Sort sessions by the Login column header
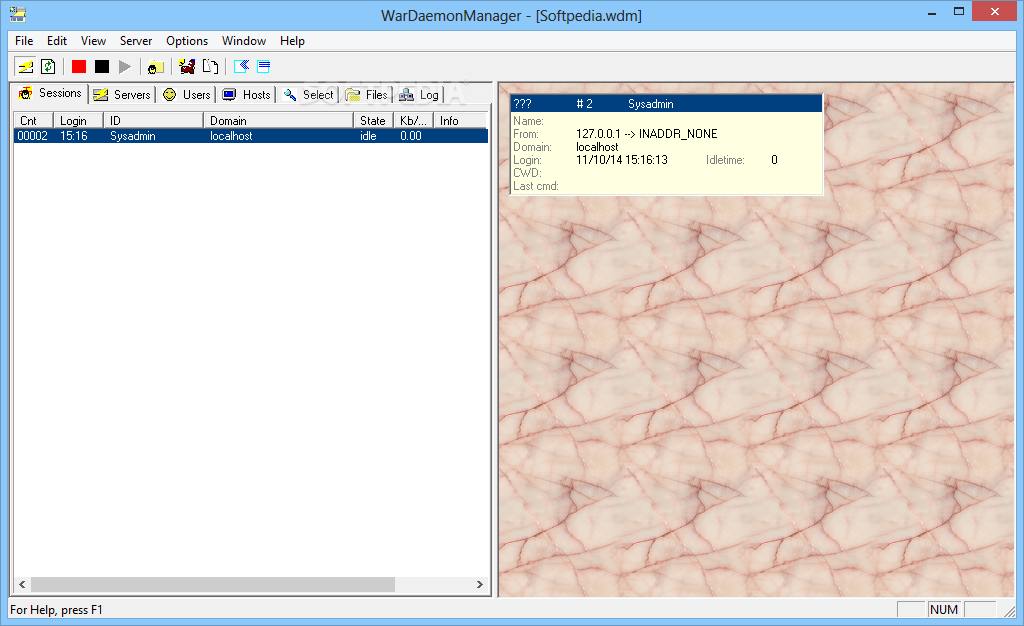Screen dimensions: 1024x626 tap(78, 121)
